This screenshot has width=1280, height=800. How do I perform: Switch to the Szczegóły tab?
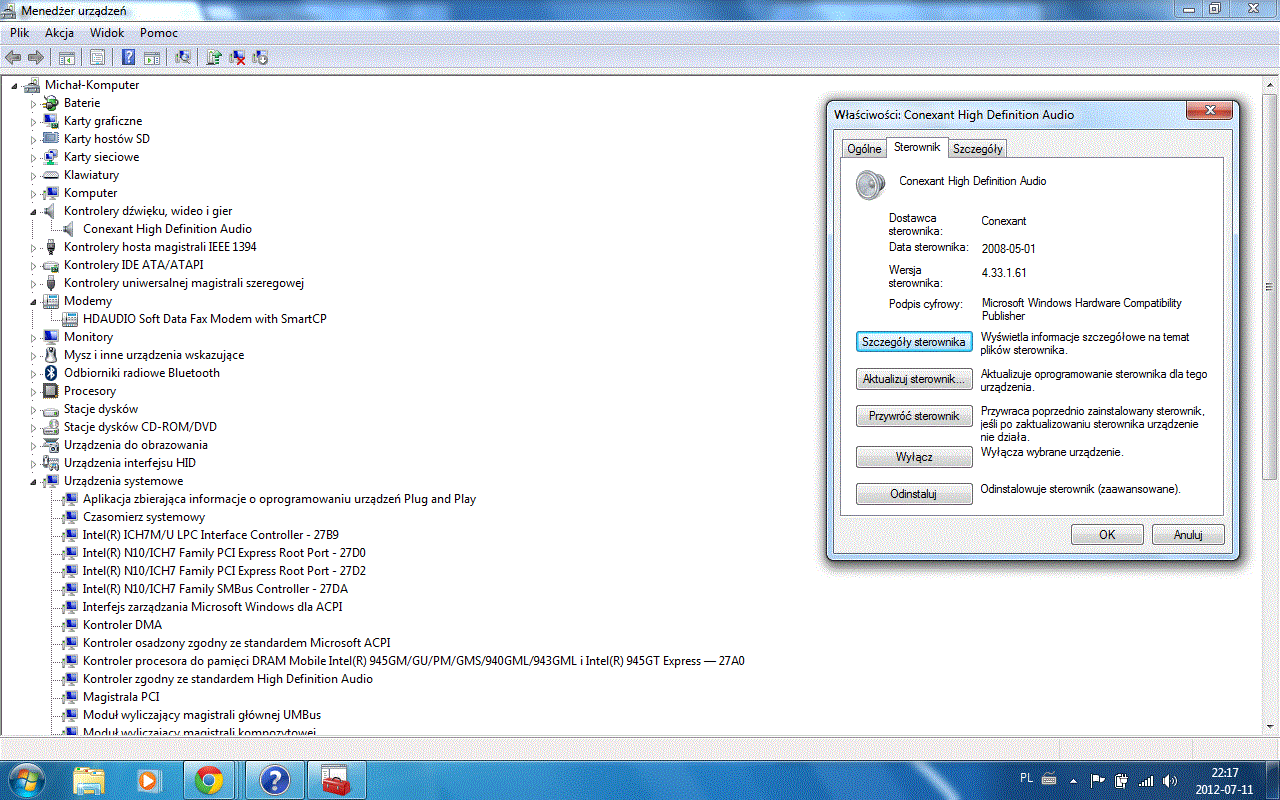tap(977, 149)
